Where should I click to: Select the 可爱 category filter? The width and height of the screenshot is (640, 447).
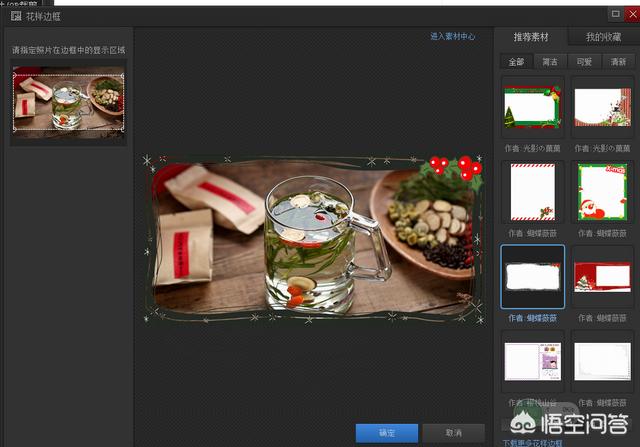pyautogui.click(x=584, y=62)
